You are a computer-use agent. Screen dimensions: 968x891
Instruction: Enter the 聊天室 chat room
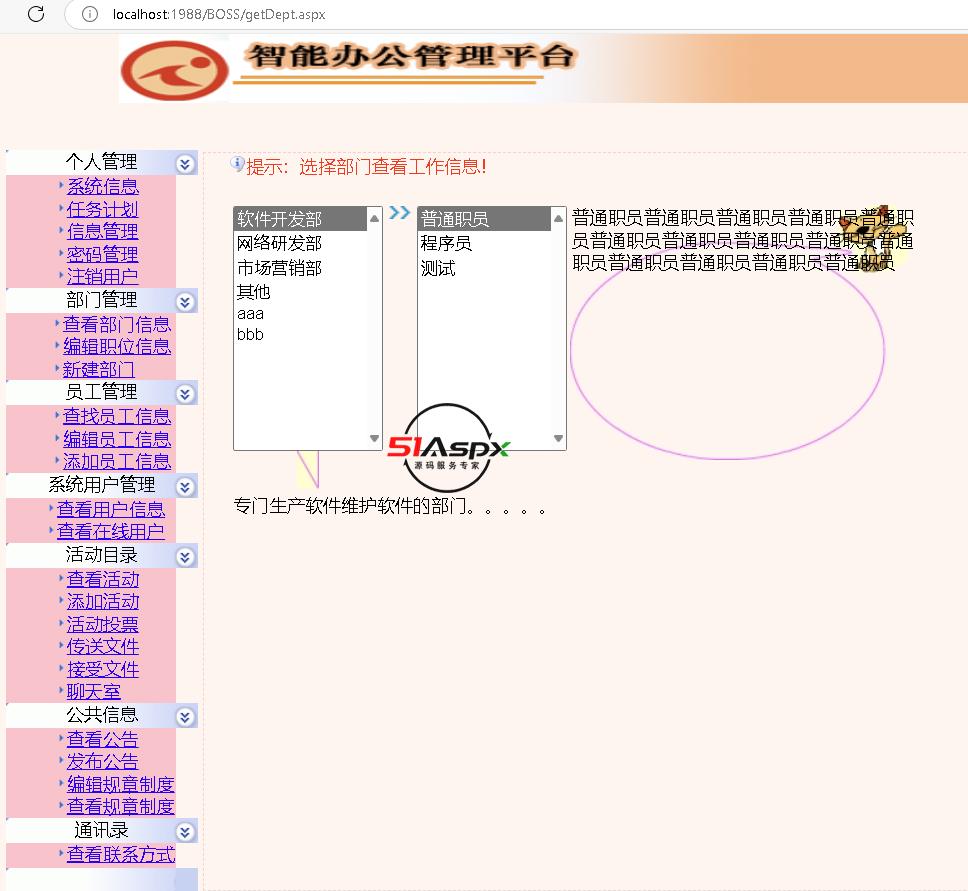pos(94,692)
